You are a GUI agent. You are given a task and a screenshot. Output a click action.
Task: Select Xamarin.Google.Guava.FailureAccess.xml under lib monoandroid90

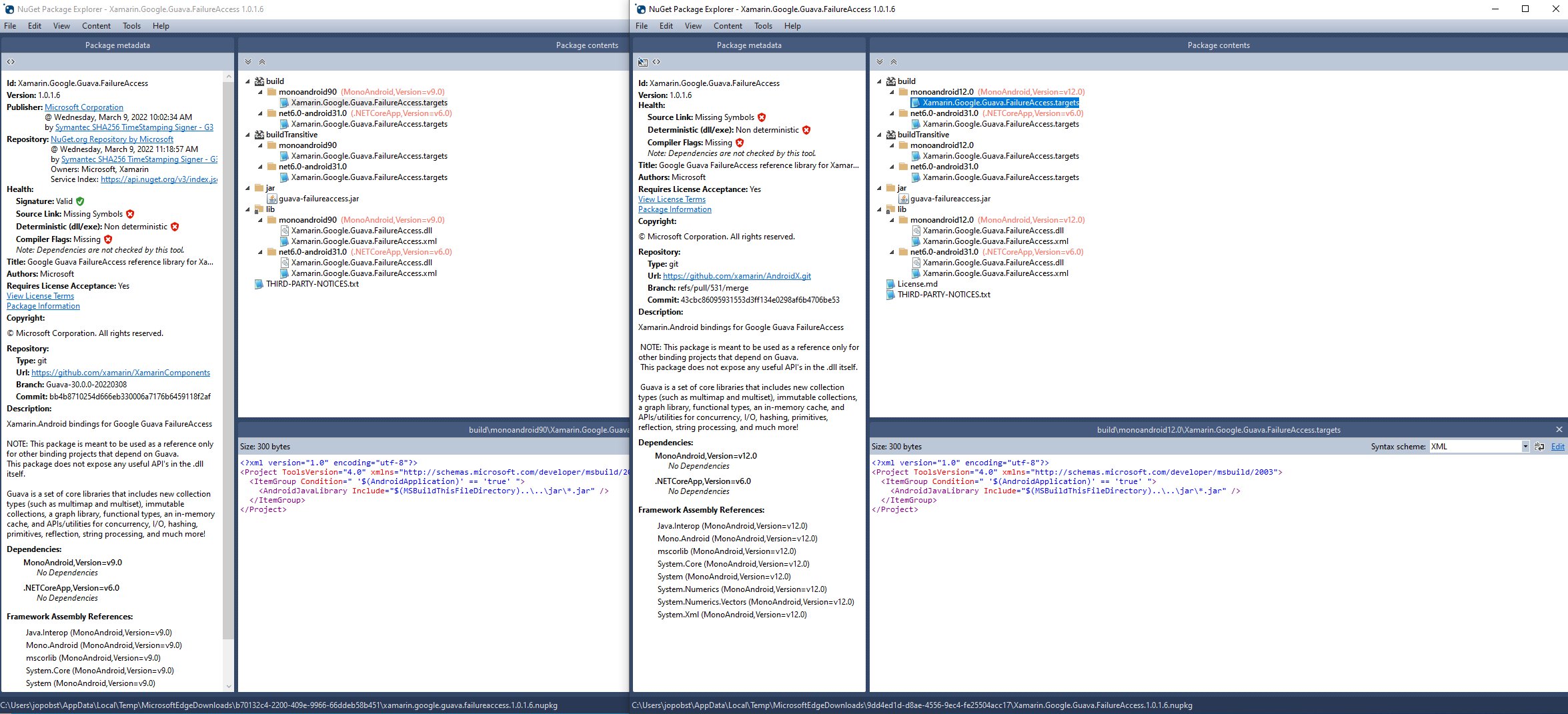364,241
